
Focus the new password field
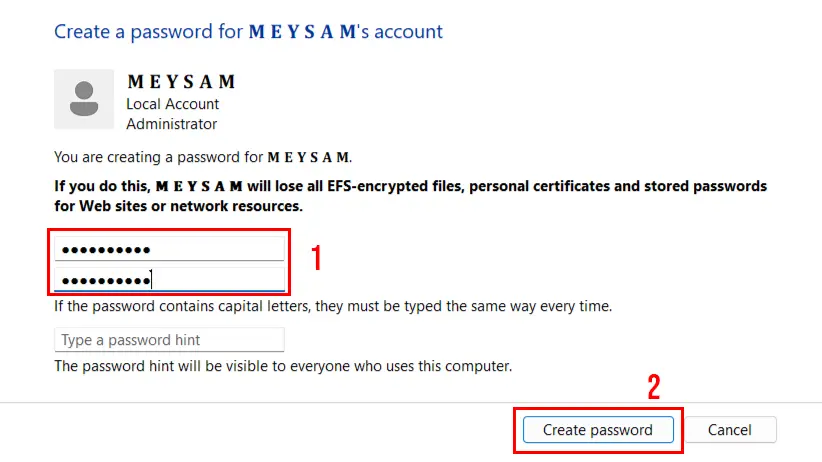(169, 248)
